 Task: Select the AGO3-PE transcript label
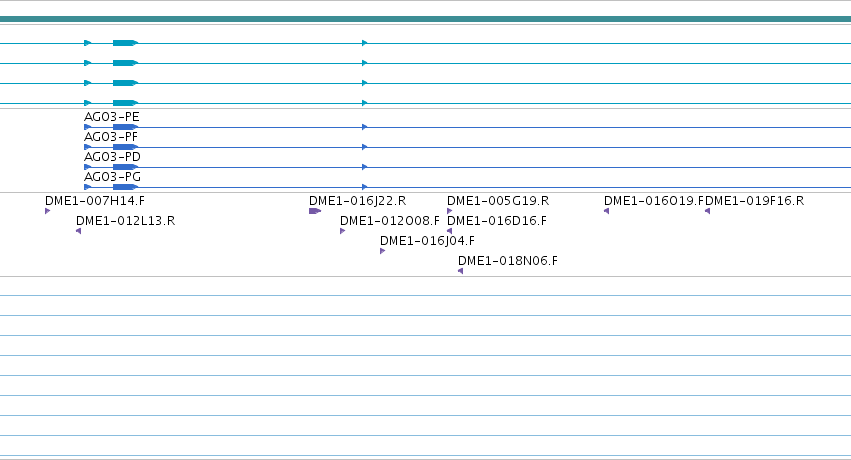pos(112,117)
